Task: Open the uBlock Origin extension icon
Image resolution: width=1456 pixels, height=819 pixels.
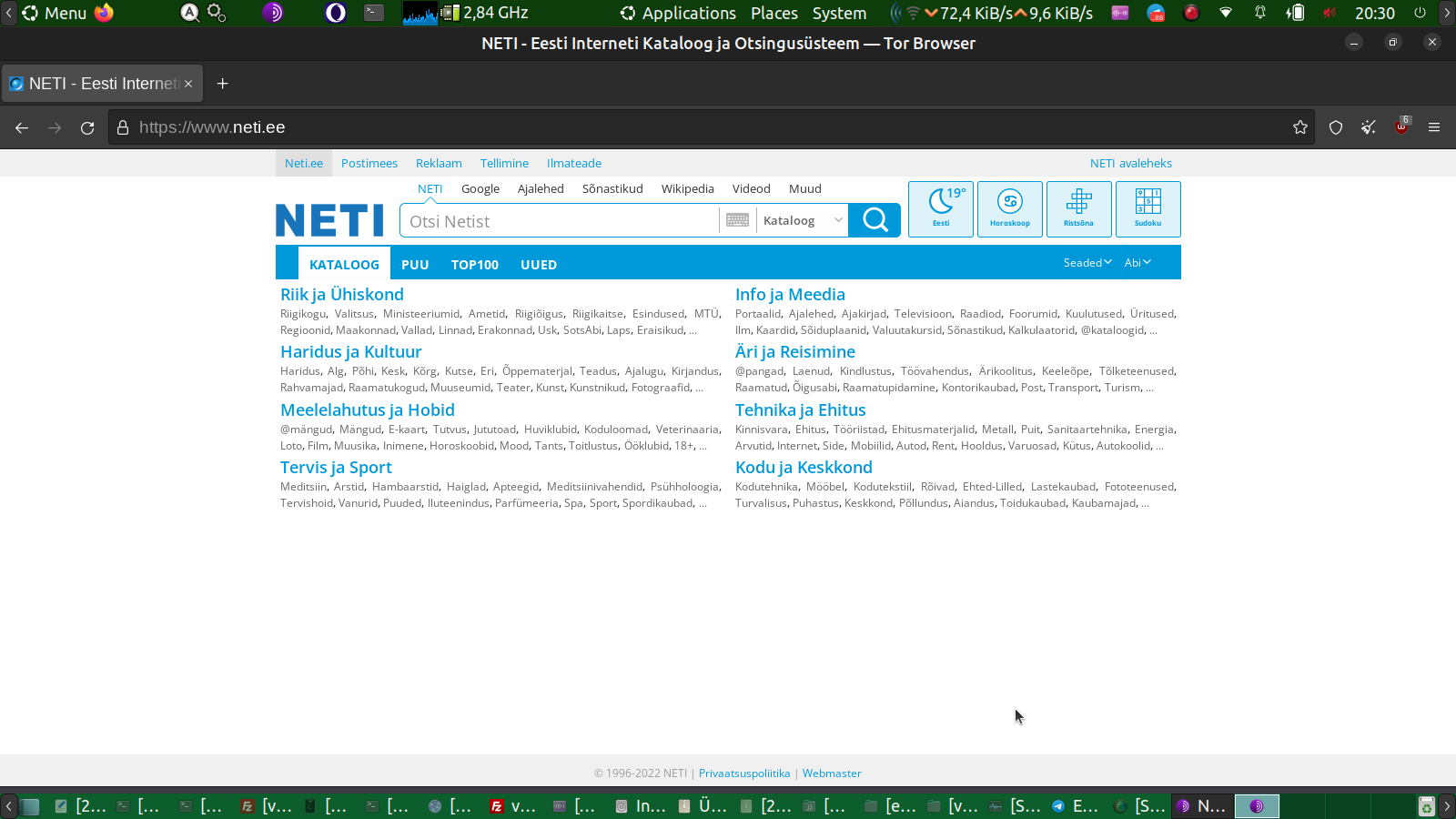Action: pos(1401,126)
